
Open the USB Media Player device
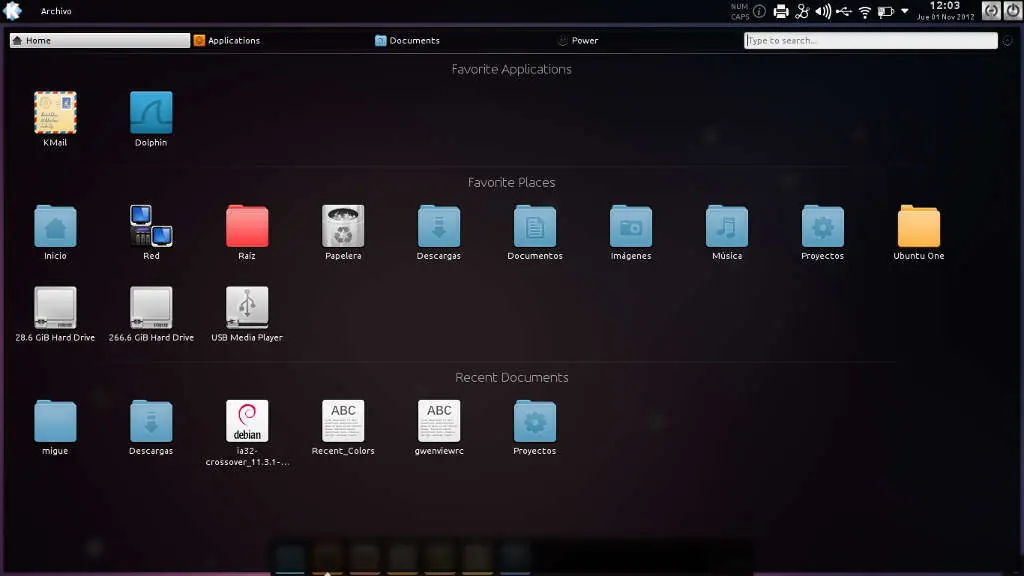247,314
